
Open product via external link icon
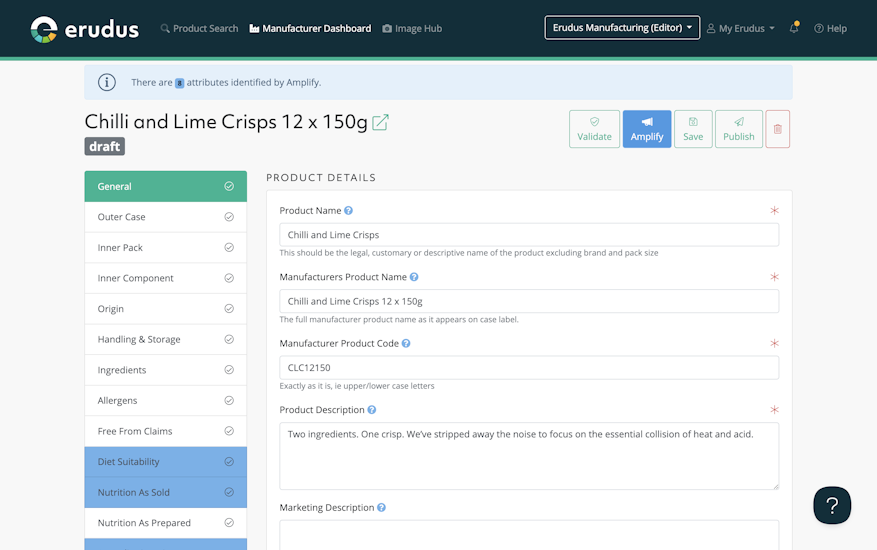pos(380,122)
